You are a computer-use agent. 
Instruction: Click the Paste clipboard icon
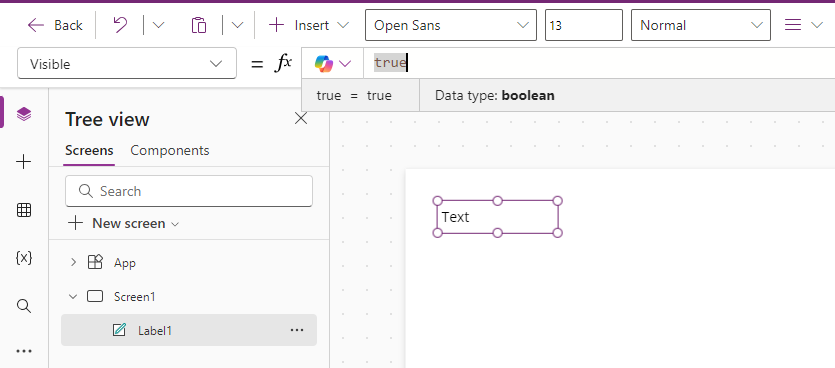click(x=199, y=25)
